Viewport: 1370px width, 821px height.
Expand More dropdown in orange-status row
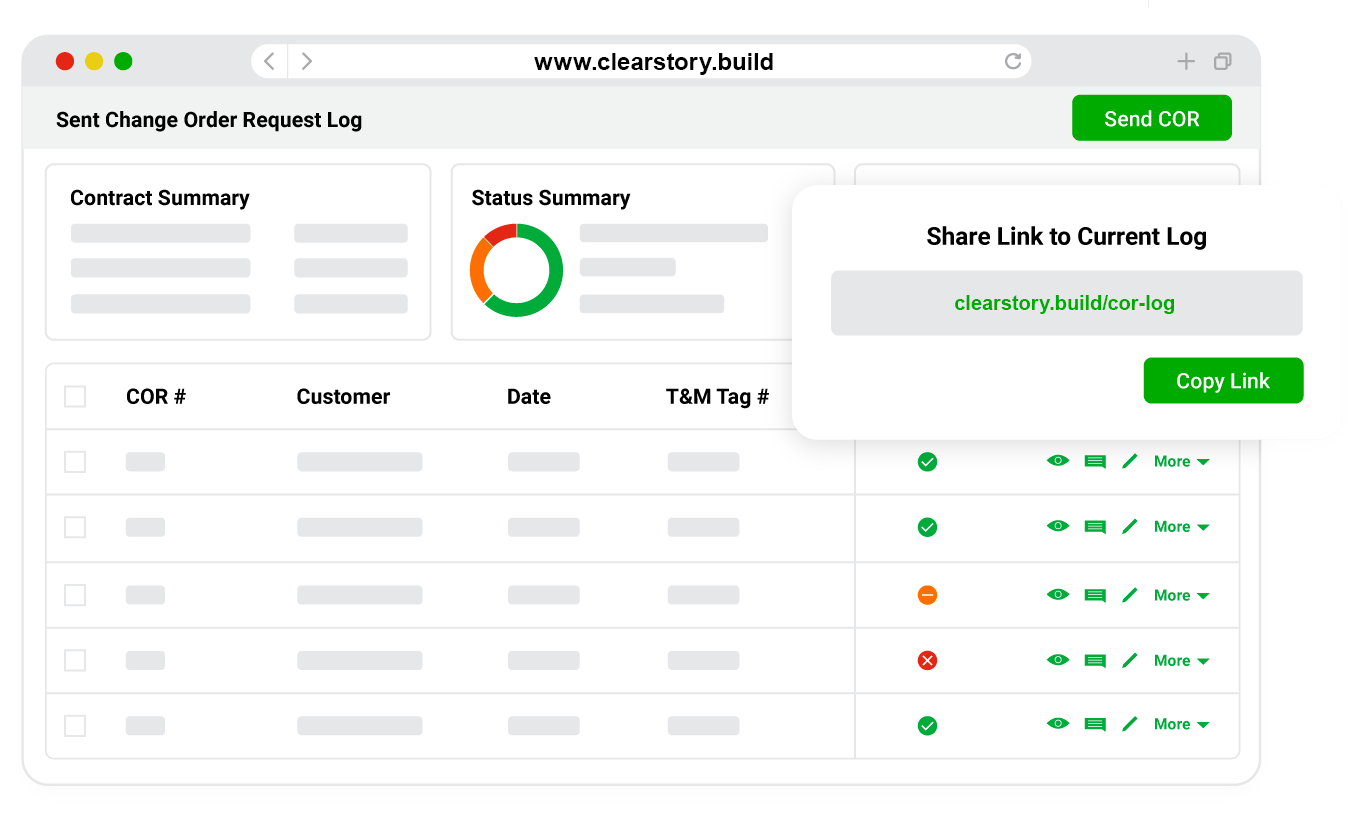(x=1181, y=595)
